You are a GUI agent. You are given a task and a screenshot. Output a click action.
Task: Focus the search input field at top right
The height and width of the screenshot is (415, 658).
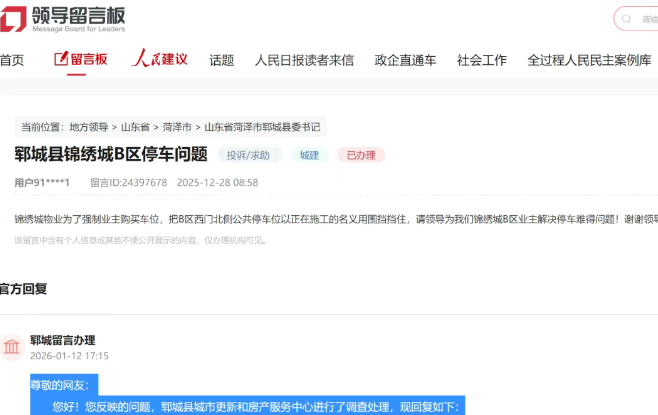[x=646, y=19]
